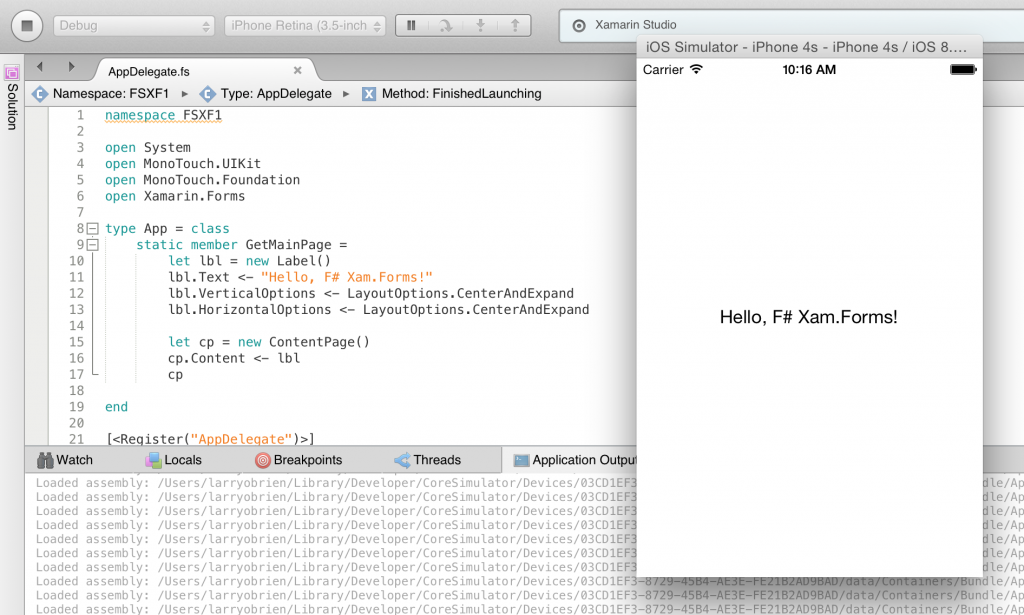
Task: Click the Register("AppDelegate") attribute line
Action: (210, 439)
